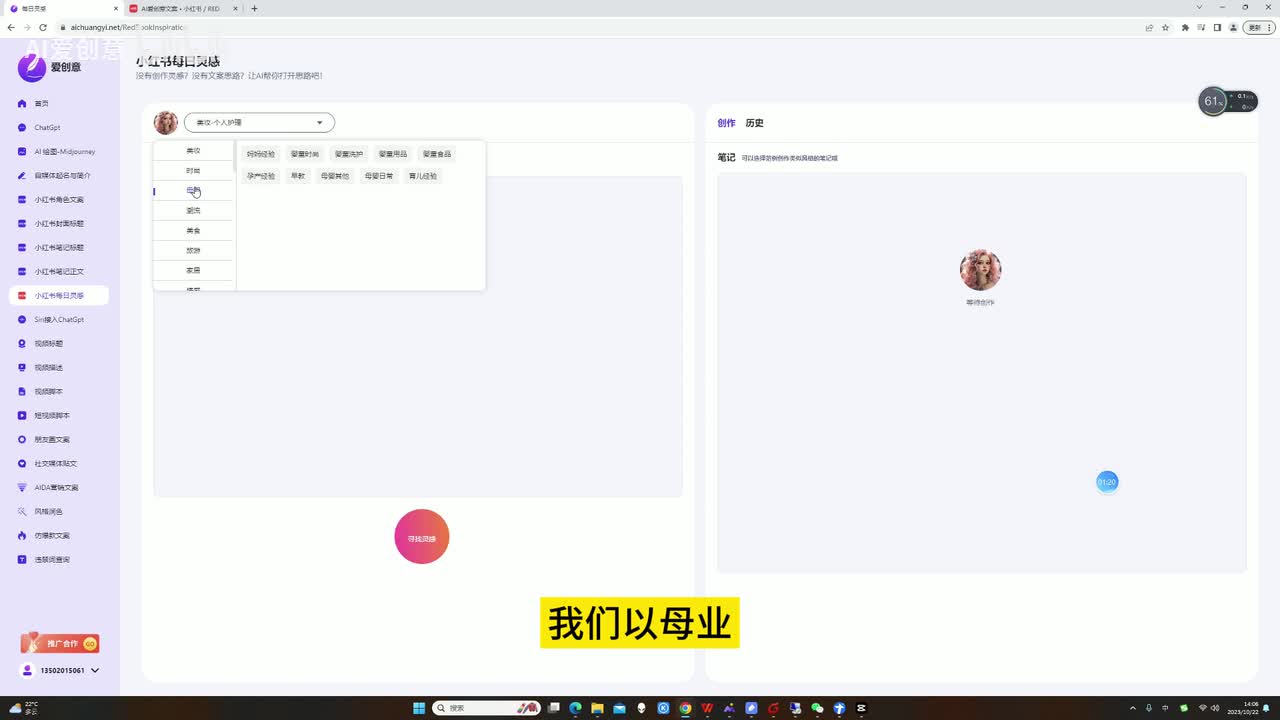1280x720 pixels.
Task: Click the 违禁词查询 sidebar icon
Action: coord(22,560)
